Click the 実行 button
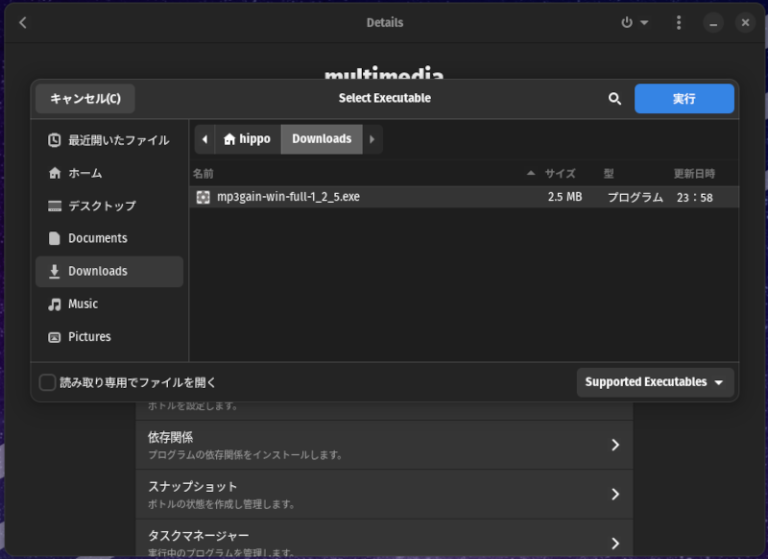 tap(684, 98)
